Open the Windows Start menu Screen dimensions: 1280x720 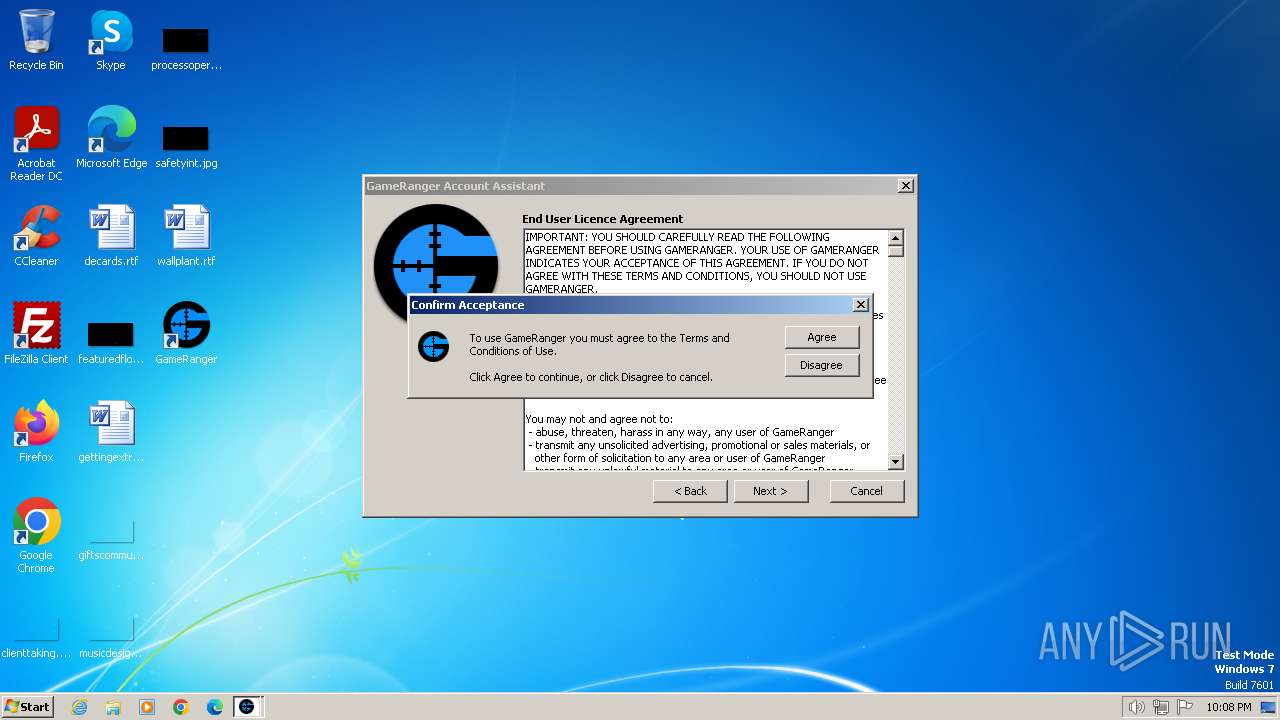(27, 707)
